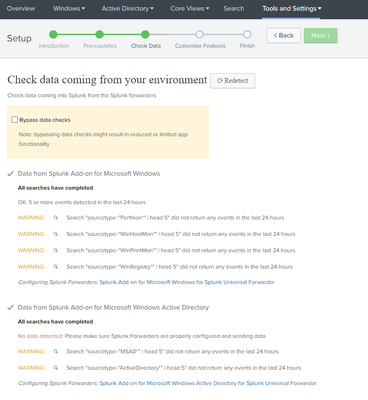368x400 pixels.
Task: Click the Back button
Action: click(x=284, y=35)
